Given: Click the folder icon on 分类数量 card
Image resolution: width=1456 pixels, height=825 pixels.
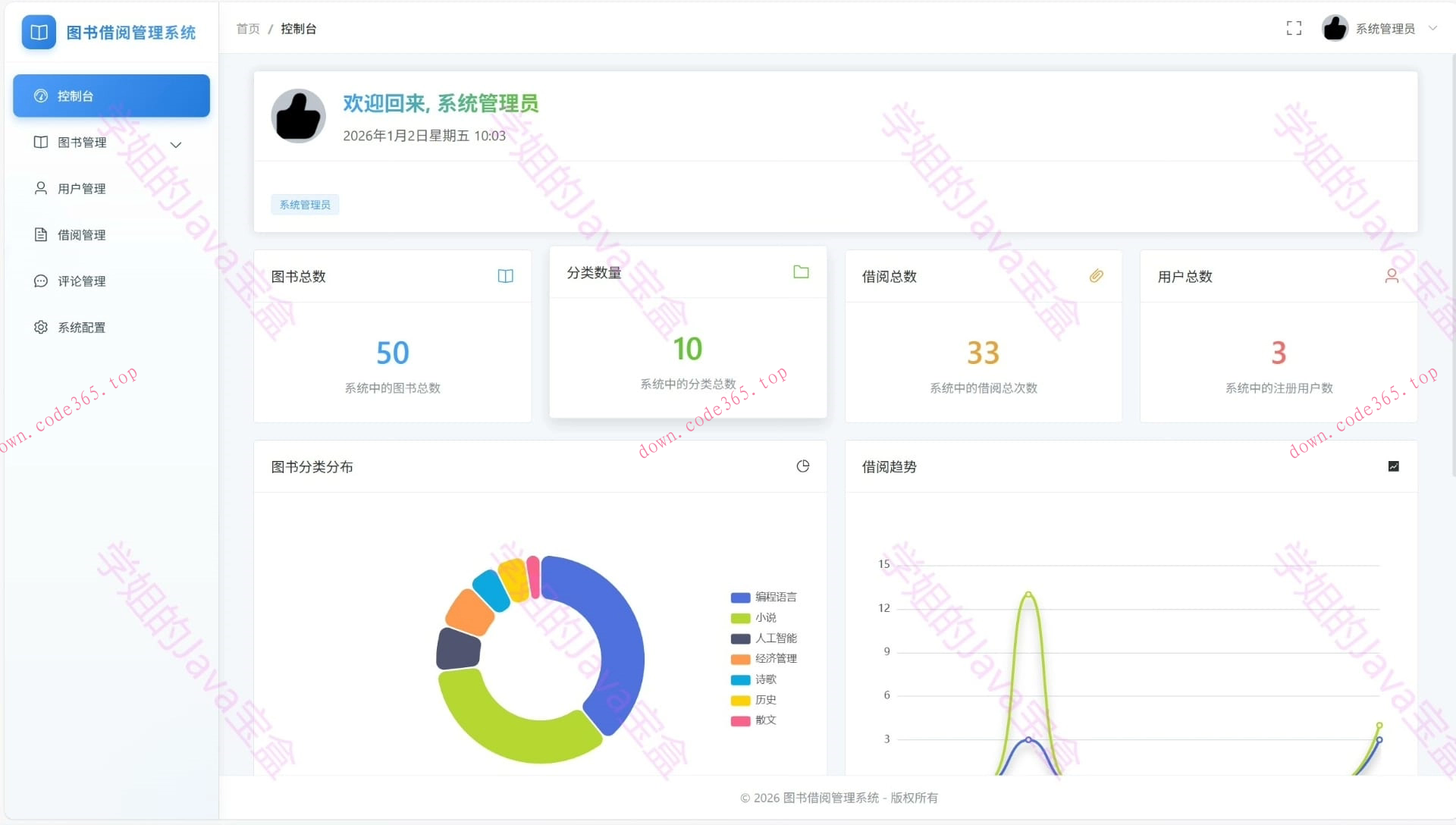Looking at the screenshot, I should pos(801,272).
